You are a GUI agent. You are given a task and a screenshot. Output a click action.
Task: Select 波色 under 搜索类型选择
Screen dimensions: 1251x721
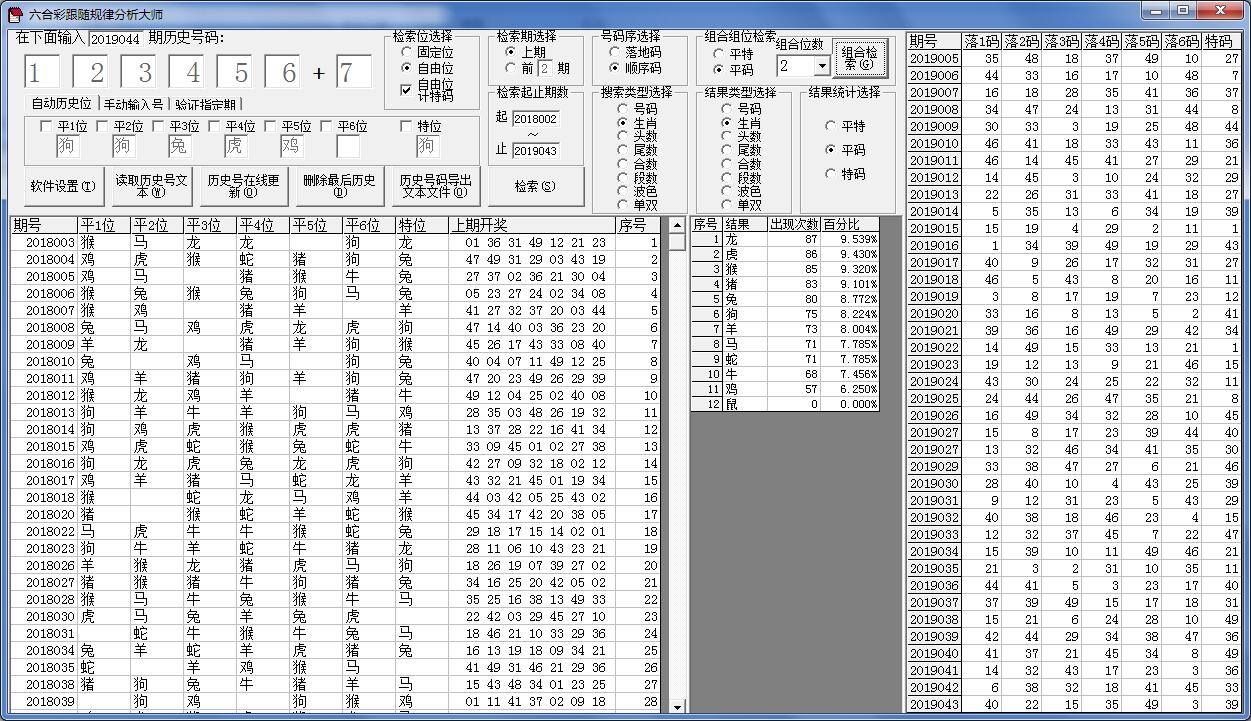pos(624,191)
